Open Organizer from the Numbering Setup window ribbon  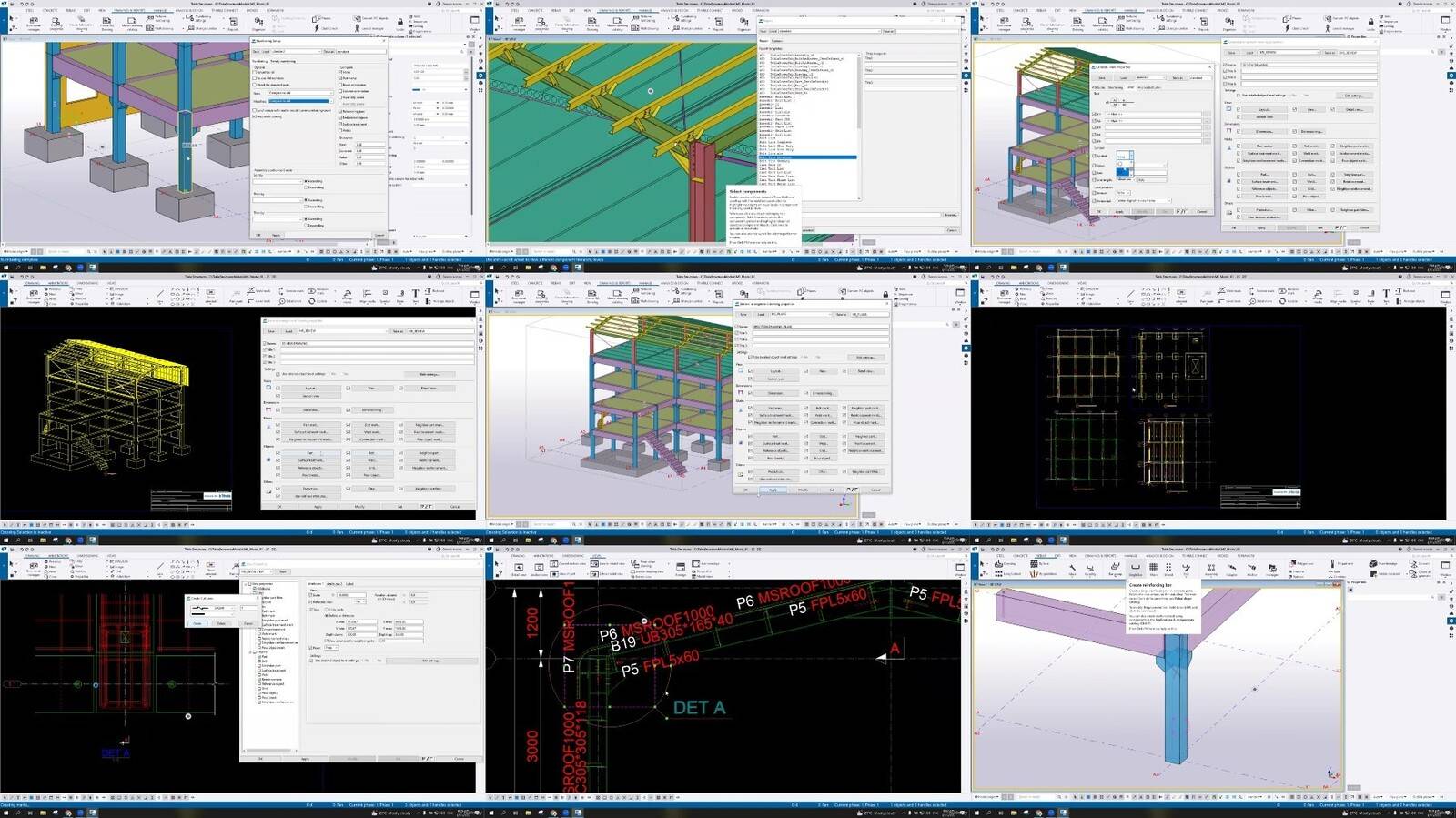(x=259, y=22)
